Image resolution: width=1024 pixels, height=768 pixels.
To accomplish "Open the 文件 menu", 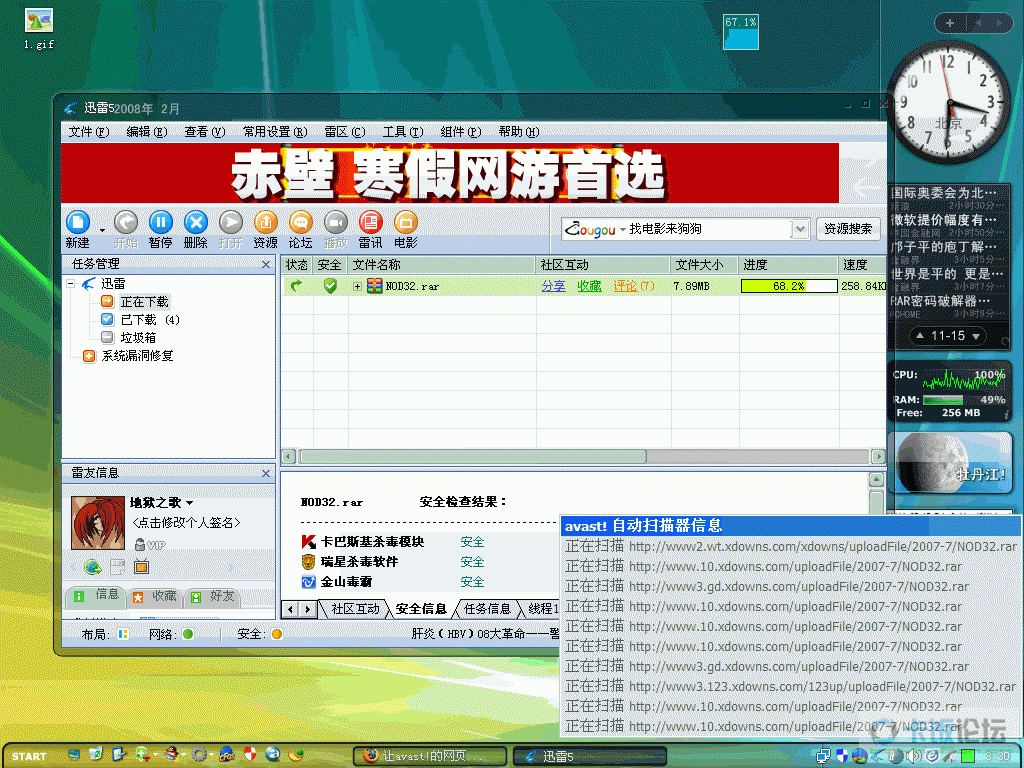I will click(x=89, y=132).
